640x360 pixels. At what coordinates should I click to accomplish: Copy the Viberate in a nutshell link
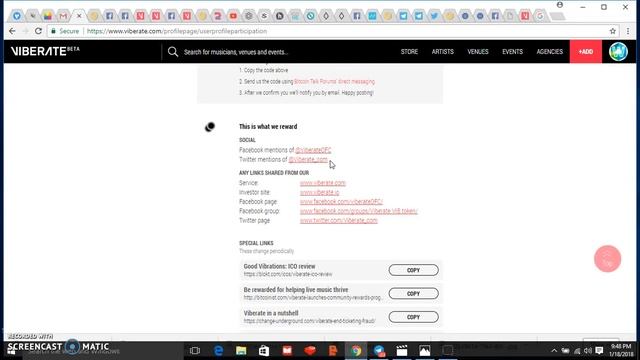point(413,317)
